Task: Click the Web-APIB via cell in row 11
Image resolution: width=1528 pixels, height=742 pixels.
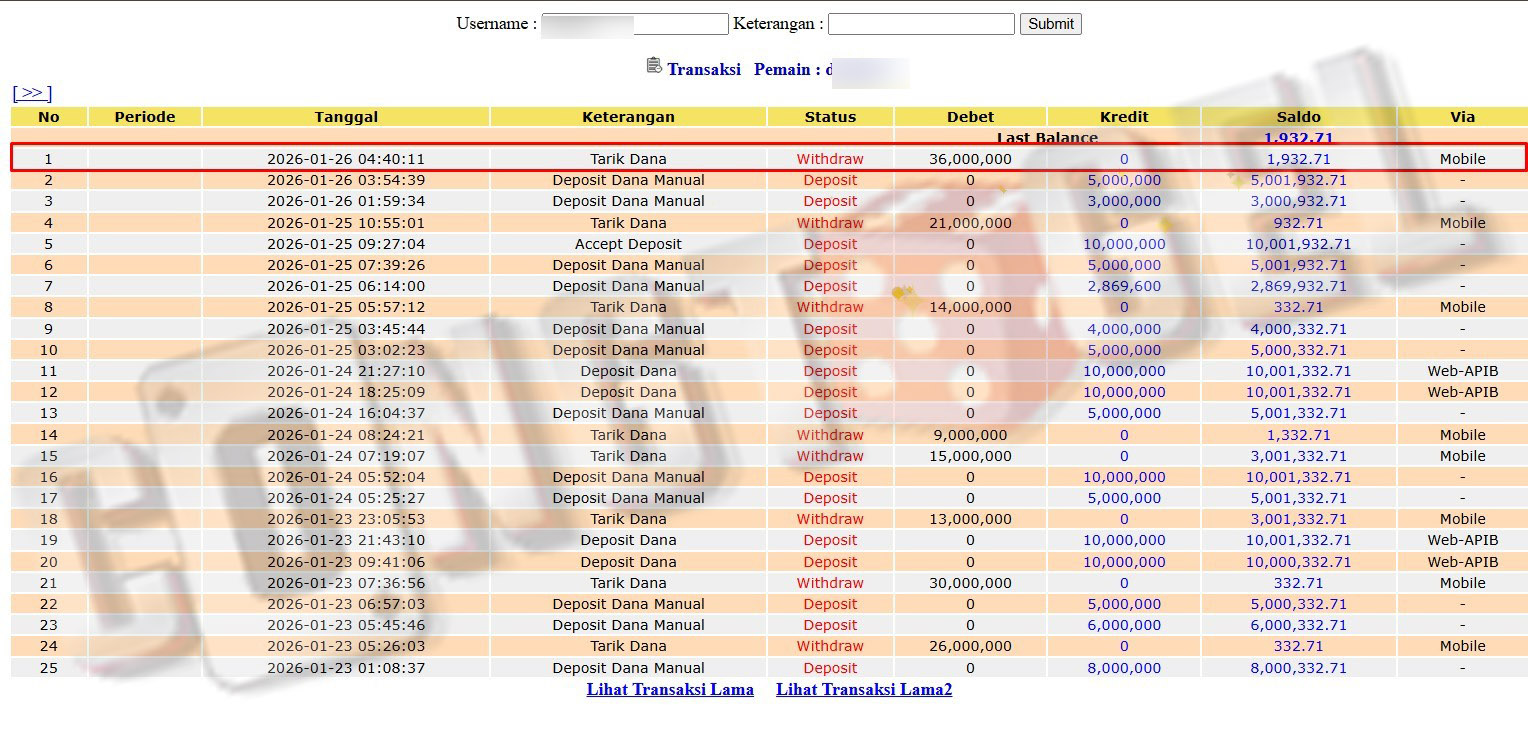Action: pyautogui.click(x=1462, y=371)
